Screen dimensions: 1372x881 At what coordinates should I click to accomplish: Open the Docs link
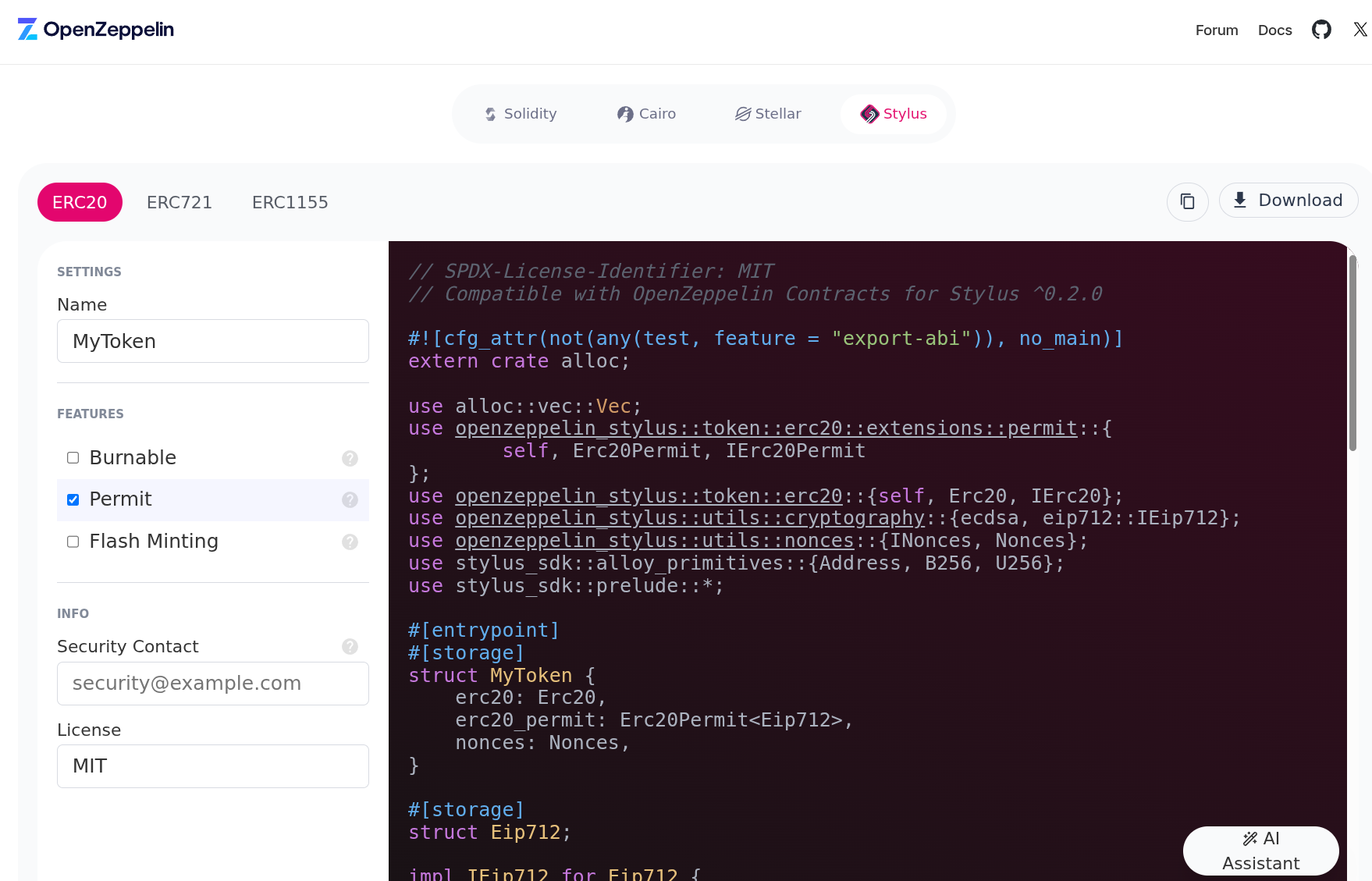[1275, 30]
